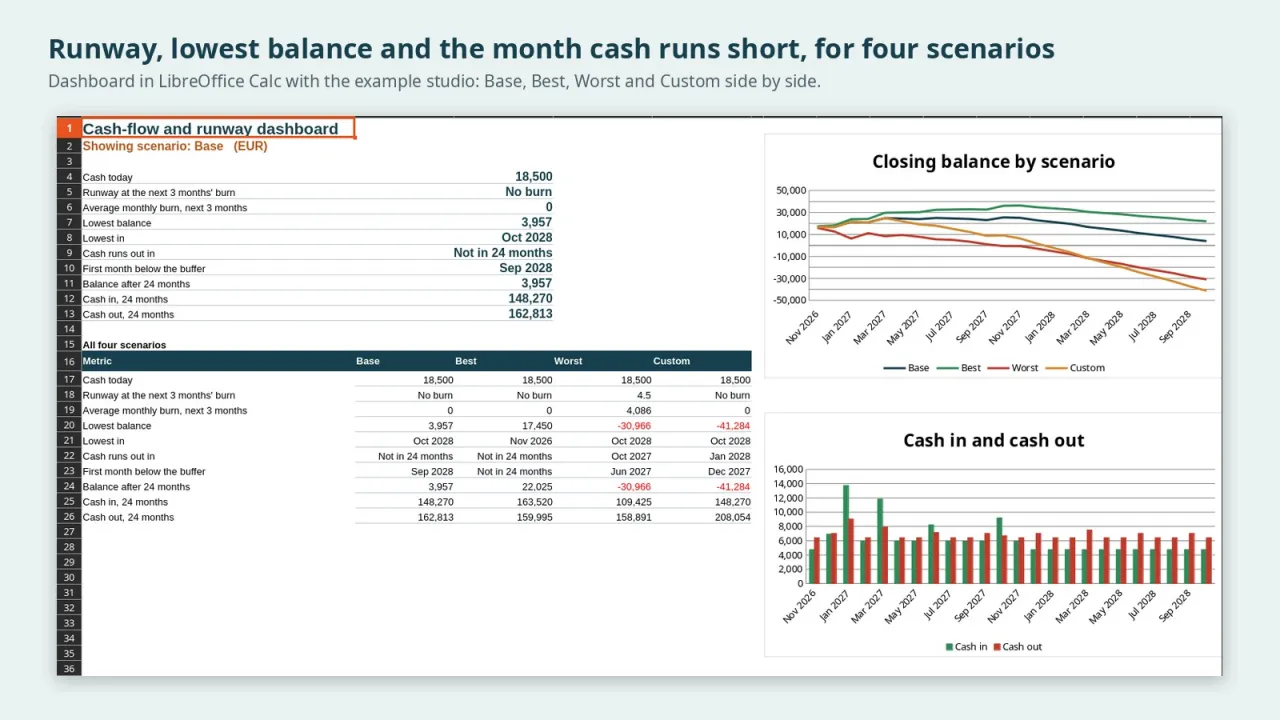Select Best cash out value 159,995
The width and height of the screenshot is (1280, 720).
535,517
